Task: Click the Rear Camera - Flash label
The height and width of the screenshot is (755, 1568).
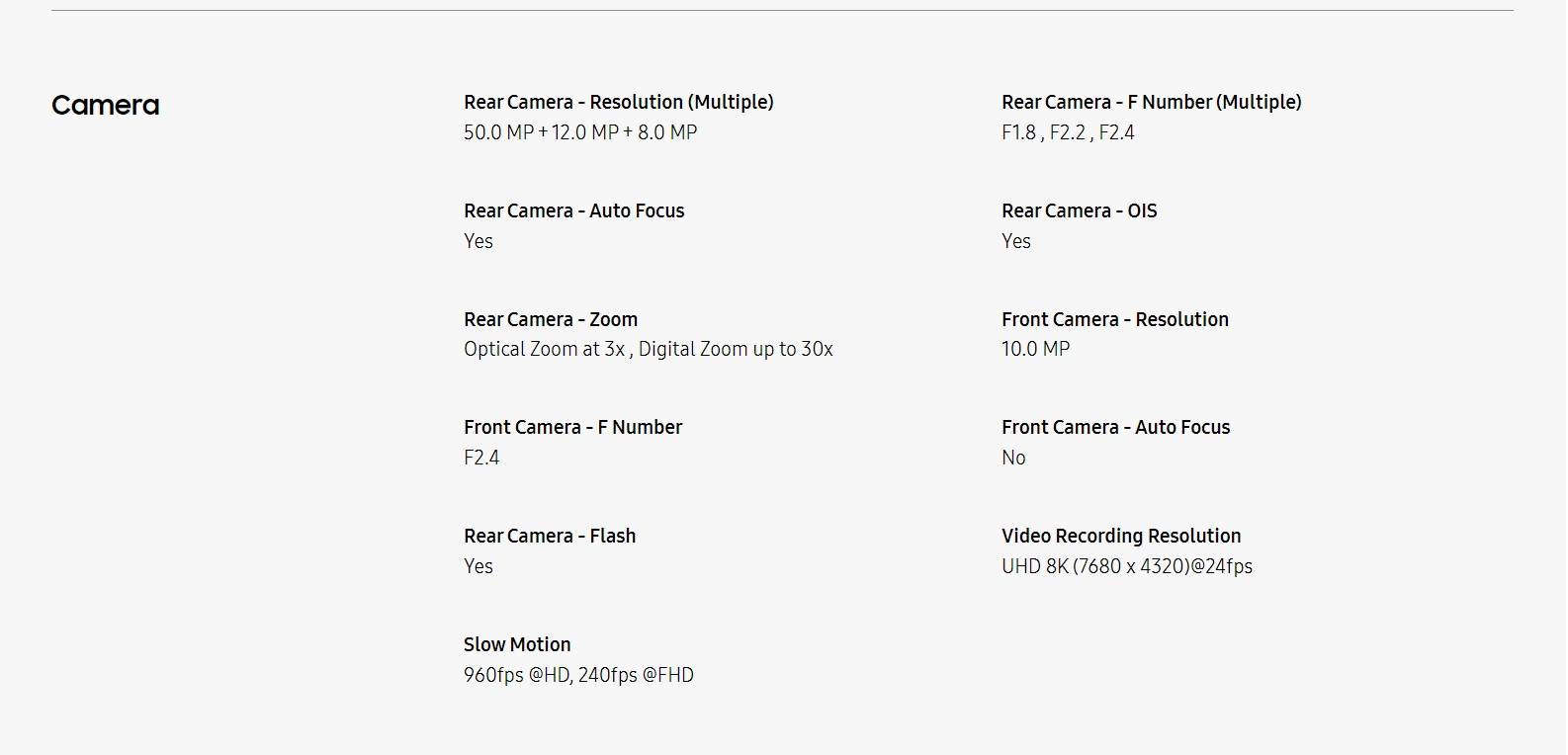Action: (550, 536)
